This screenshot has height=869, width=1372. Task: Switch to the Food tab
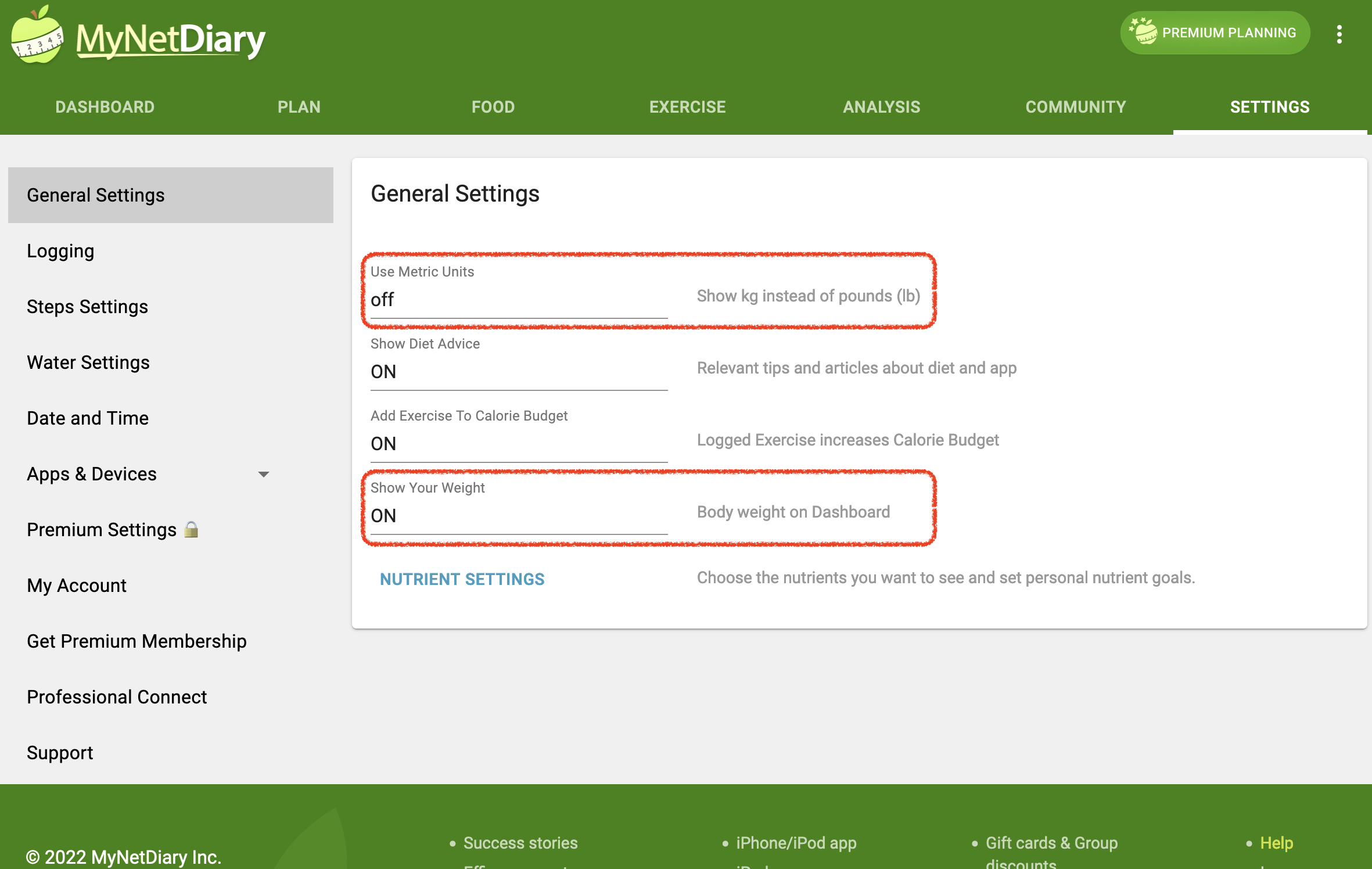point(493,107)
